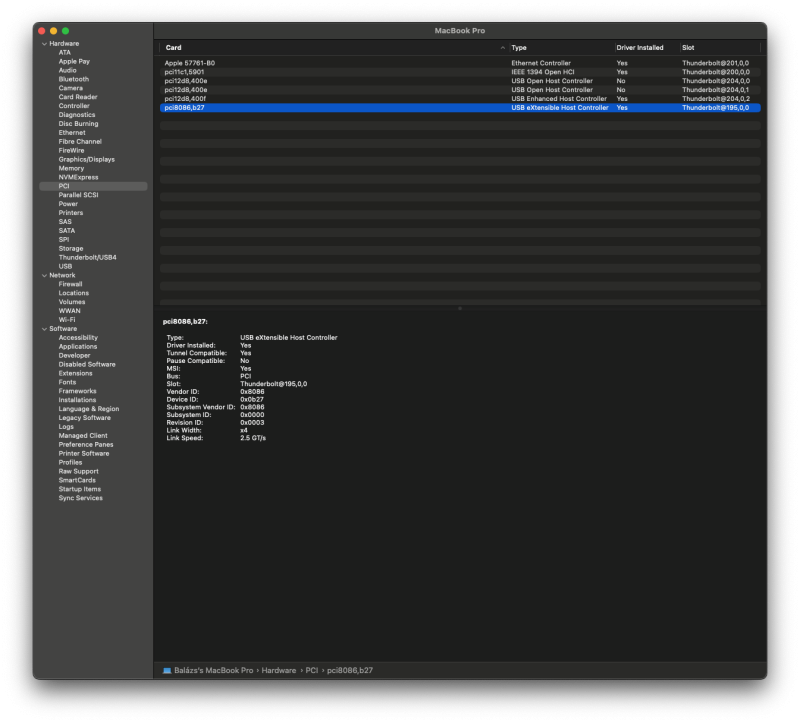800x723 pixels.
Task: Open Power in the sidebar
Action: (68, 204)
